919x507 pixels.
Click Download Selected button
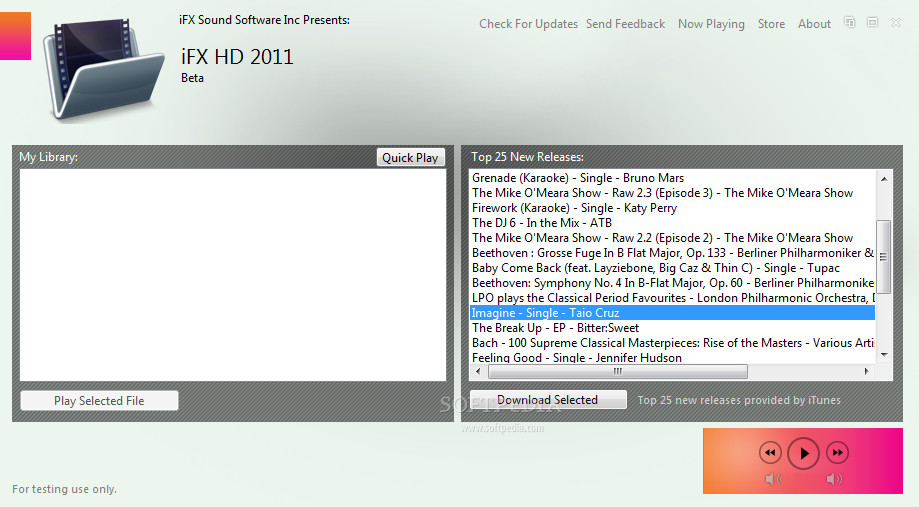click(547, 400)
